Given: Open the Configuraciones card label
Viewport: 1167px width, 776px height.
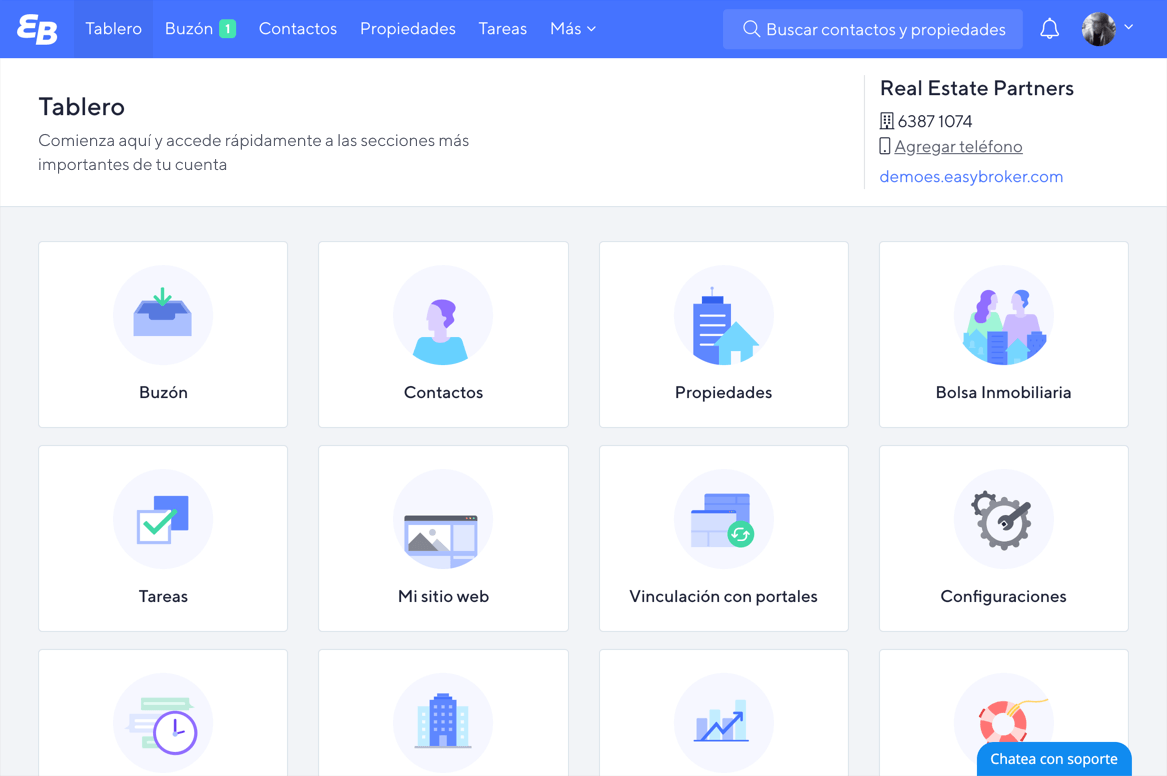Looking at the screenshot, I should click(x=1003, y=596).
